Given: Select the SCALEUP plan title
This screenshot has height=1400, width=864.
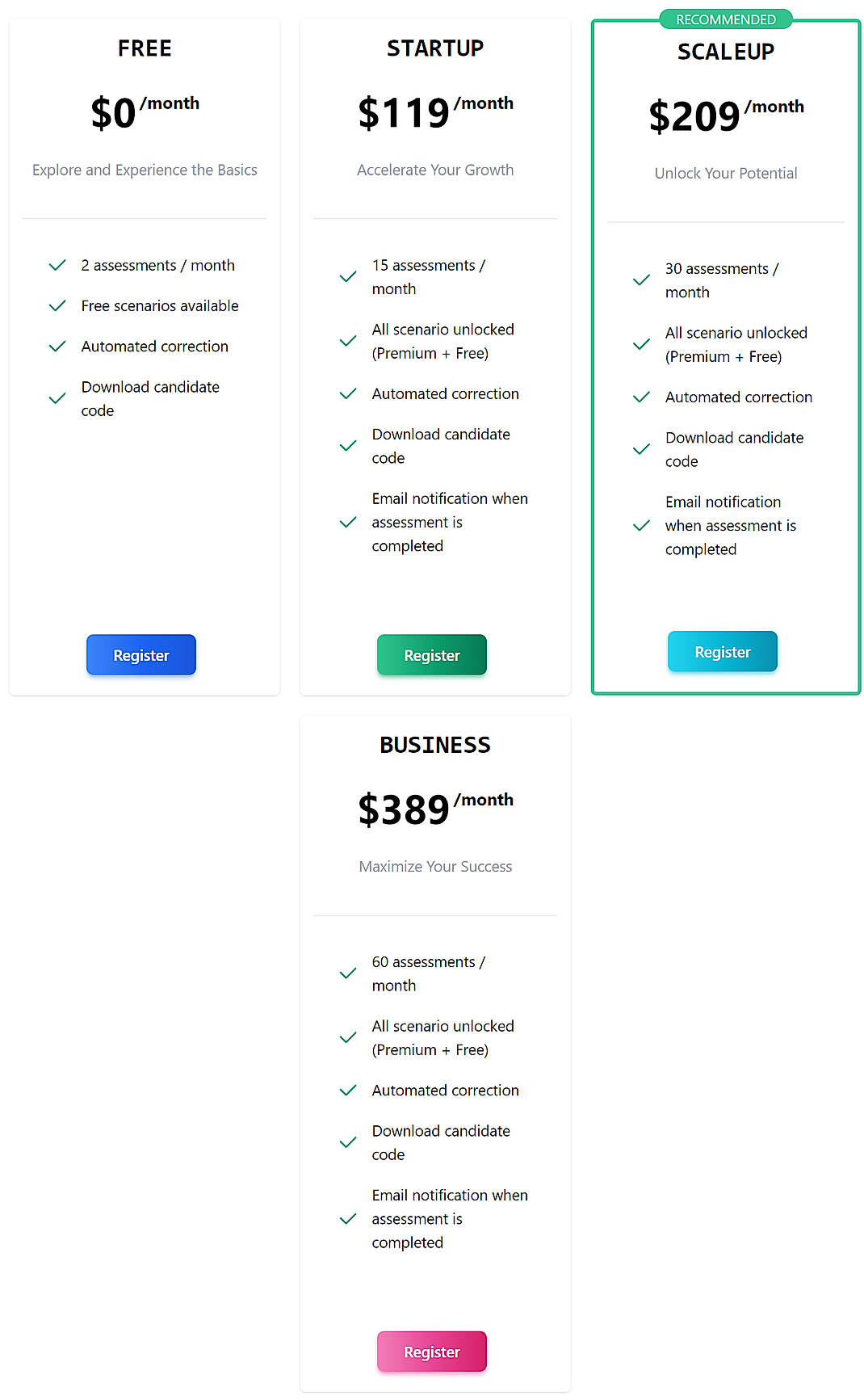Looking at the screenshot, I should pyautogui.click(x=725, y=51).
